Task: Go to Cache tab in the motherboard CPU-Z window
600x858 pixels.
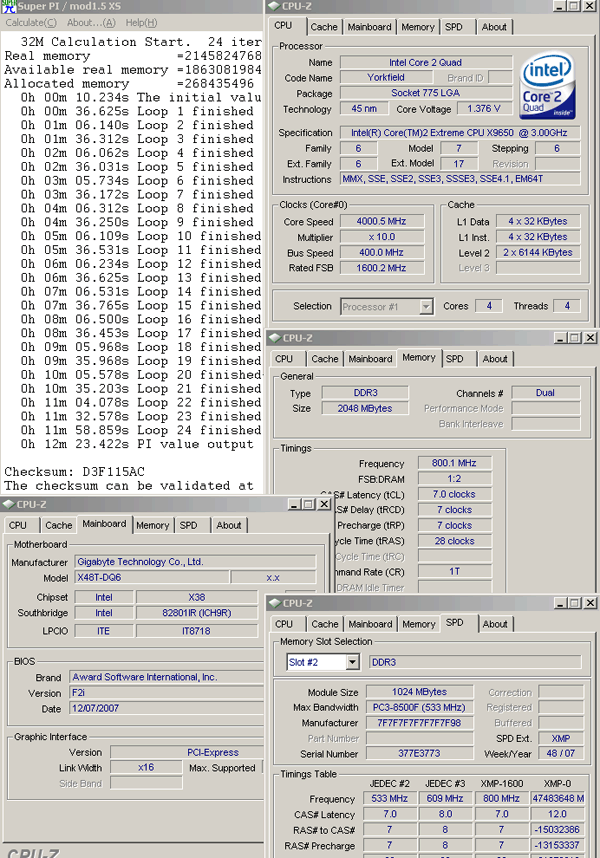Action: [x=59, y=525]
